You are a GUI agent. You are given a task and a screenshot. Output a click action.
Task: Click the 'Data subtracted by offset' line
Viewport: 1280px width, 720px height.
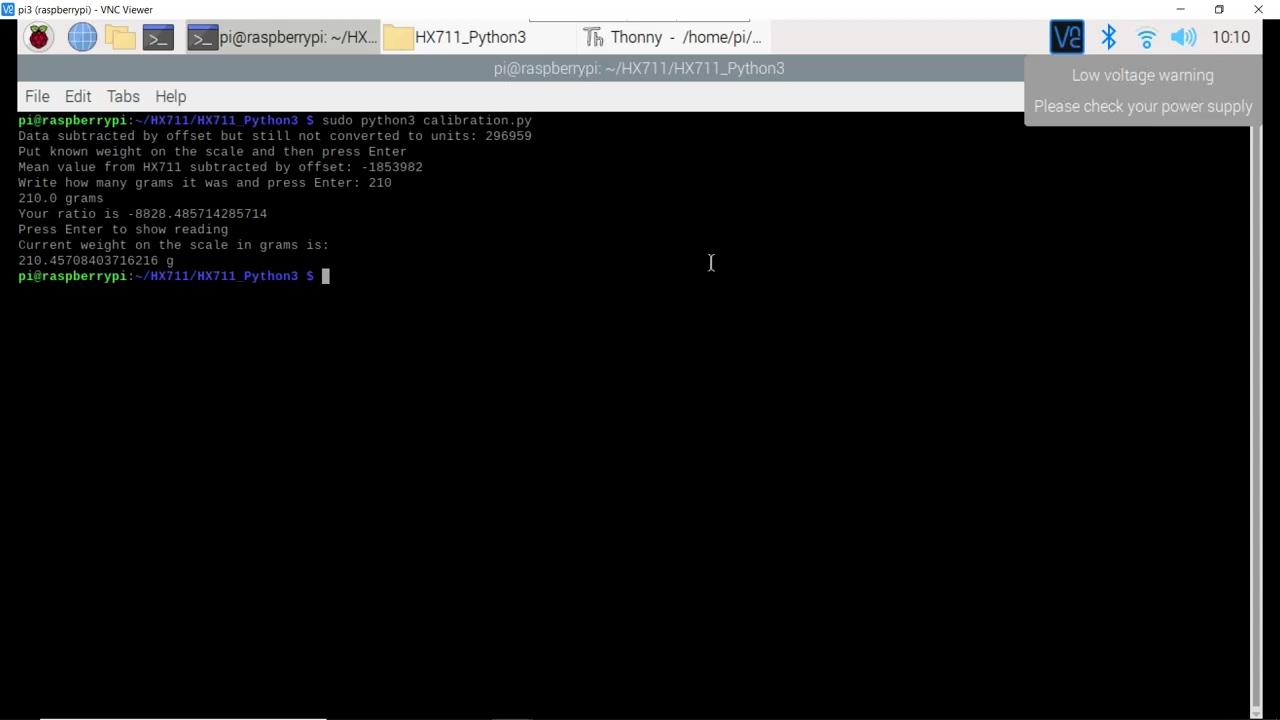[x=275, y=136]
